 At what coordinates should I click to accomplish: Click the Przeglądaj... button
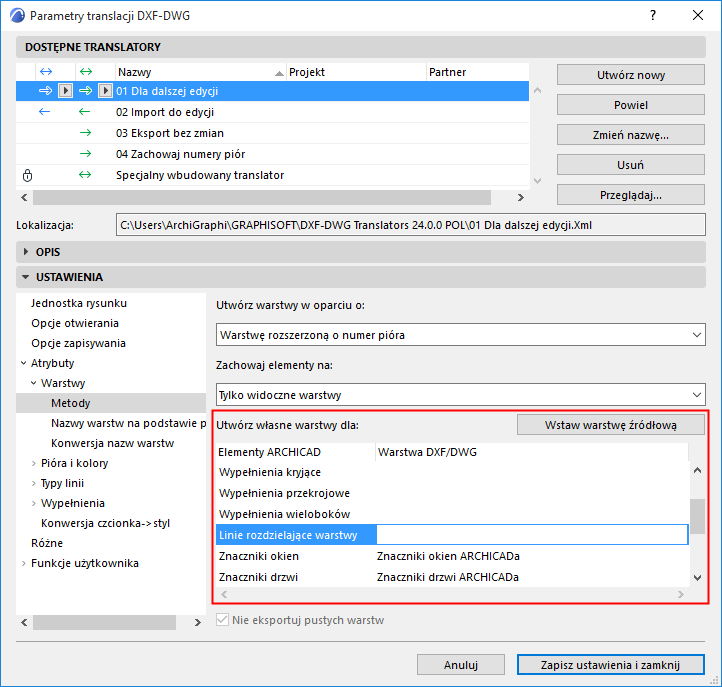coord(630,195)
